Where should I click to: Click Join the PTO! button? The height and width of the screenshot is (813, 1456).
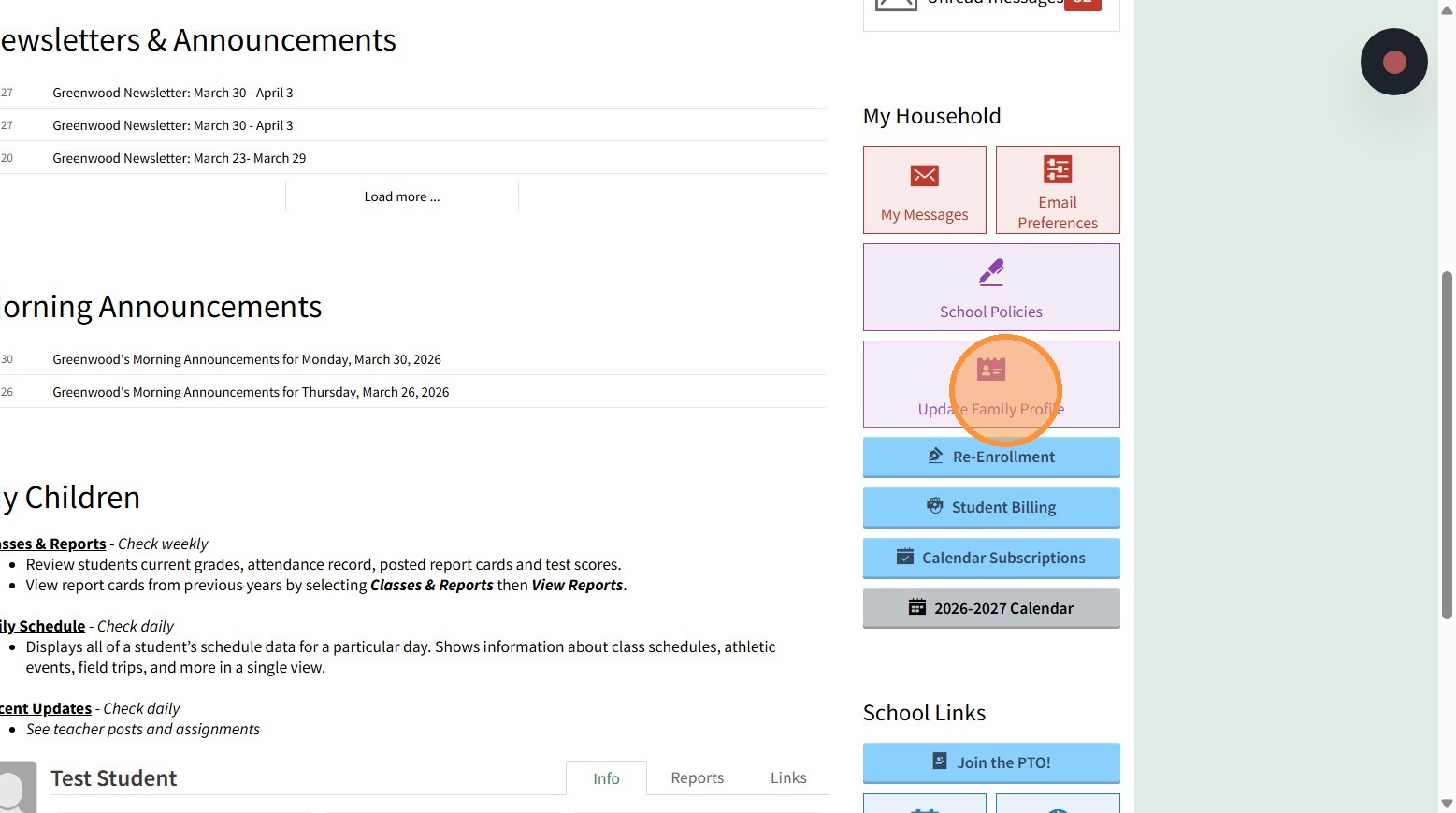991,762
